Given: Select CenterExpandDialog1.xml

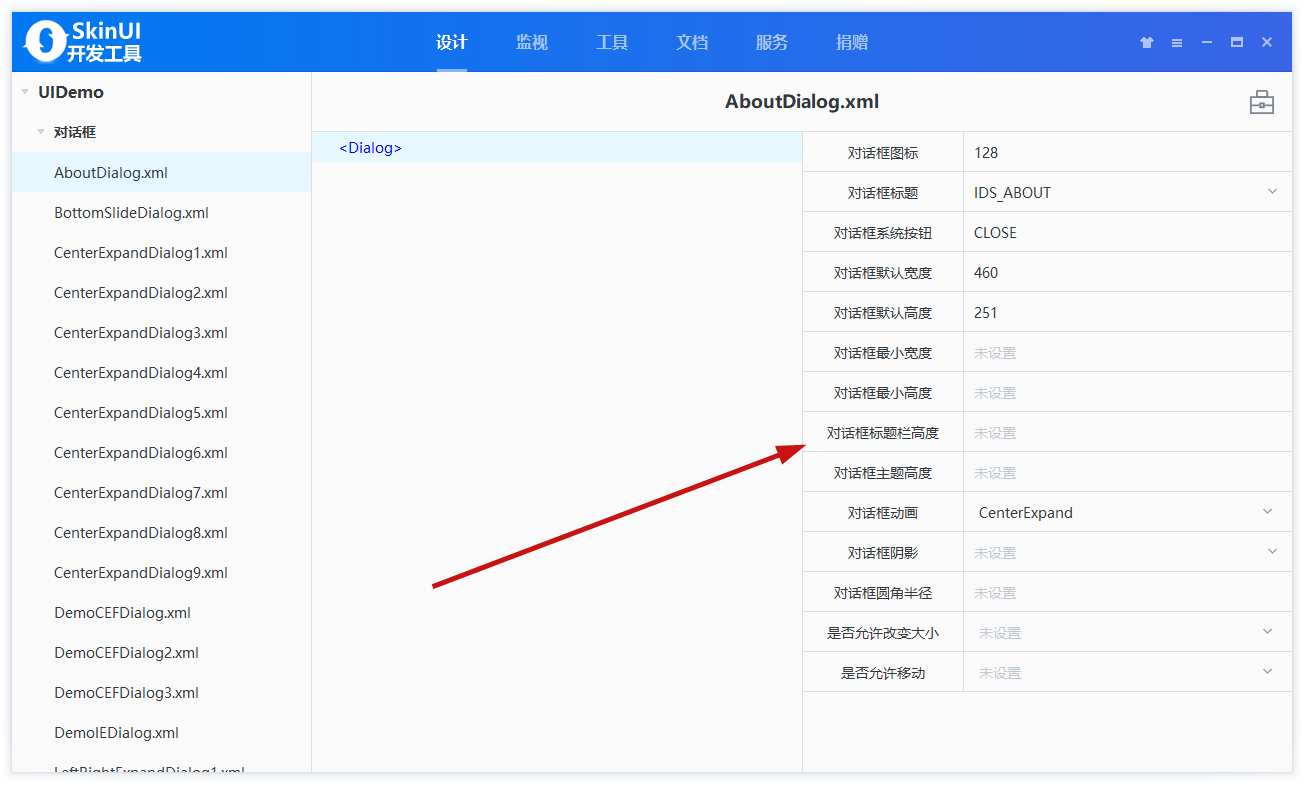Looking at the screenshot, I should [162, 252].
